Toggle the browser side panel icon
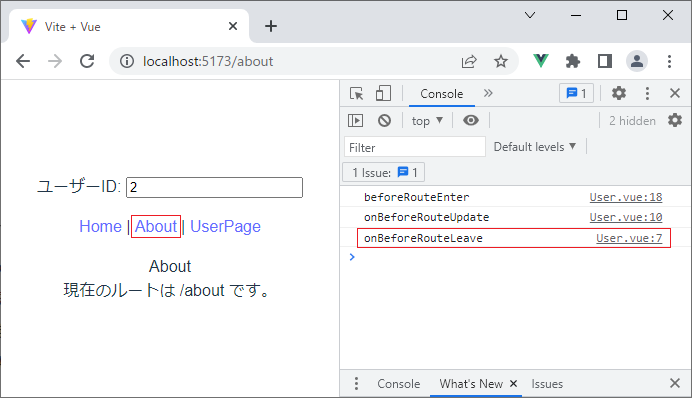 pos(605,61)
